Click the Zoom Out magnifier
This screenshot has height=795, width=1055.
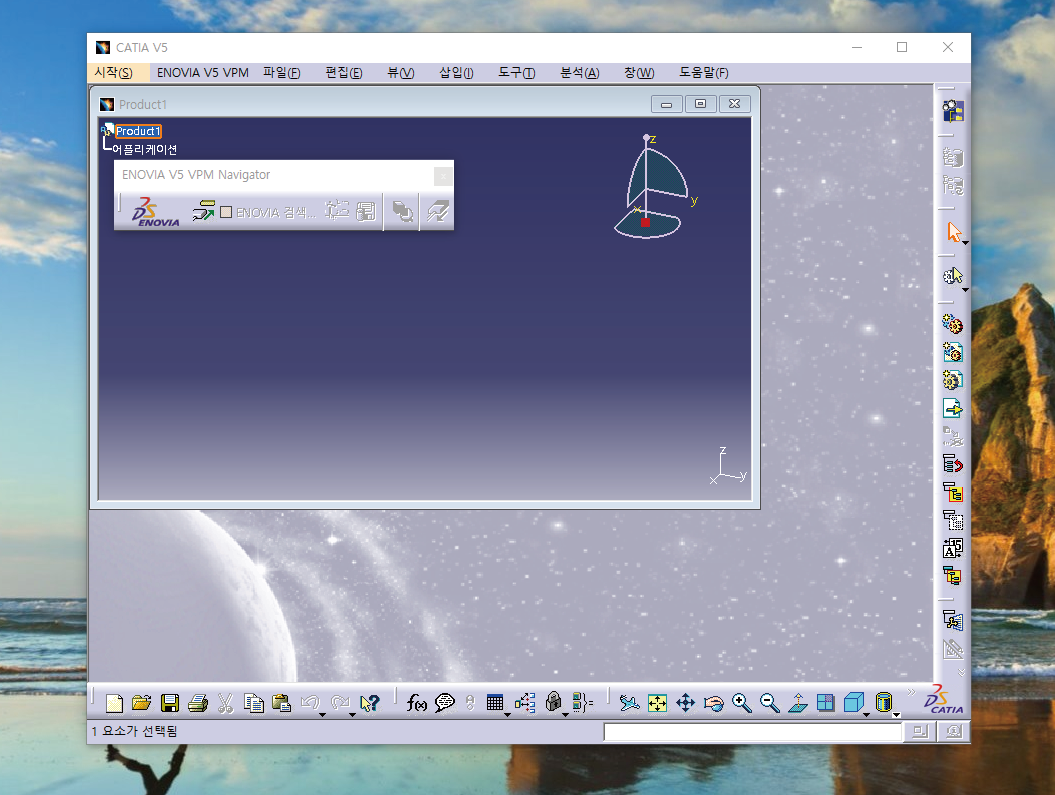pos(770,704)
